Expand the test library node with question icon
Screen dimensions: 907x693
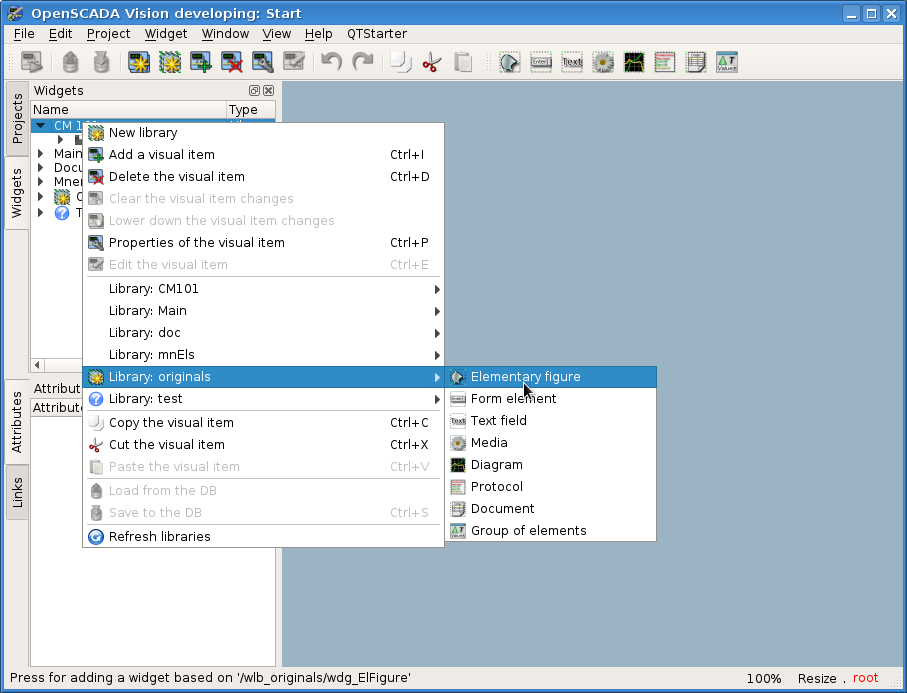tap(40, 212)
